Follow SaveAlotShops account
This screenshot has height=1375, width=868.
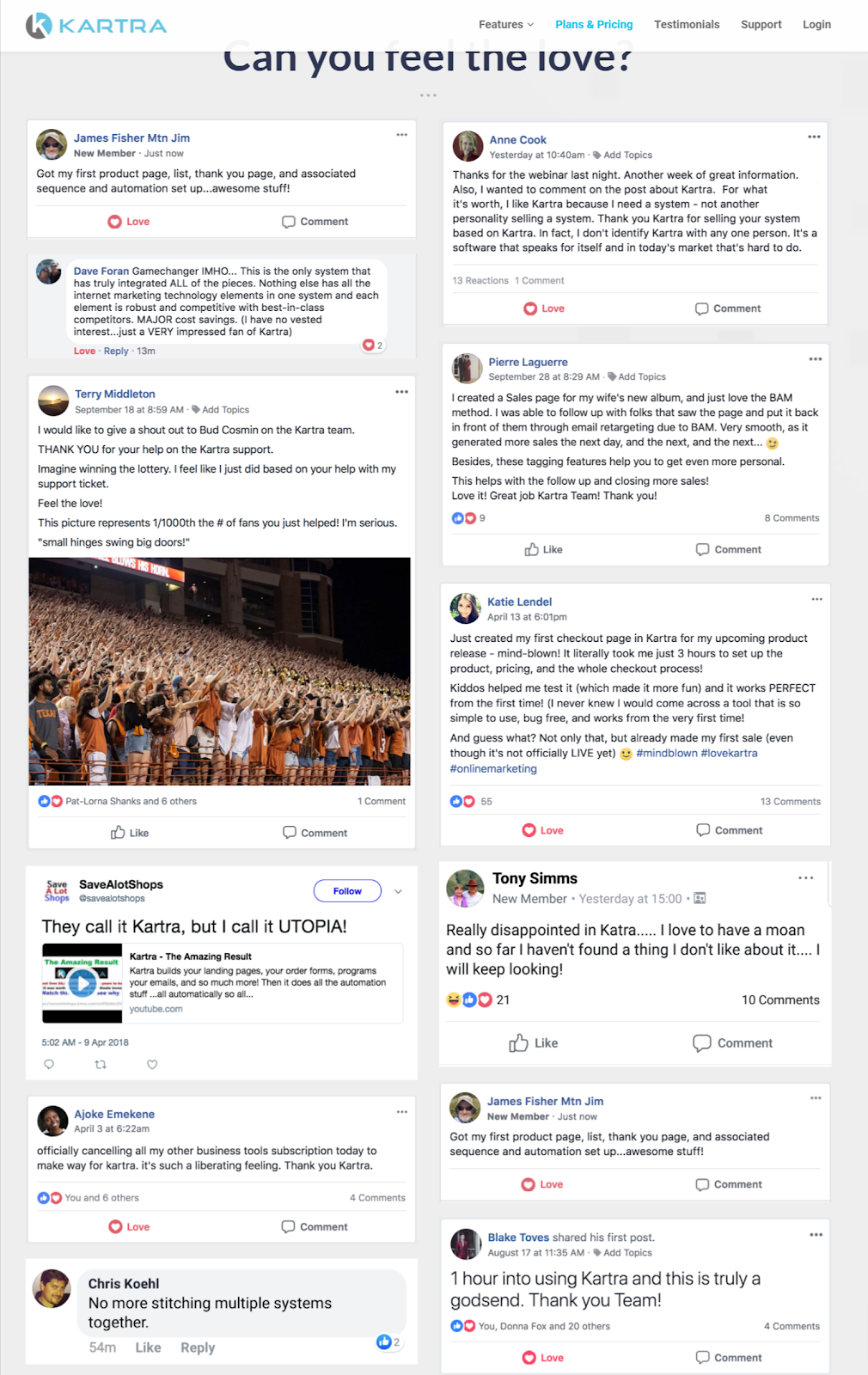tap(347, 891)
